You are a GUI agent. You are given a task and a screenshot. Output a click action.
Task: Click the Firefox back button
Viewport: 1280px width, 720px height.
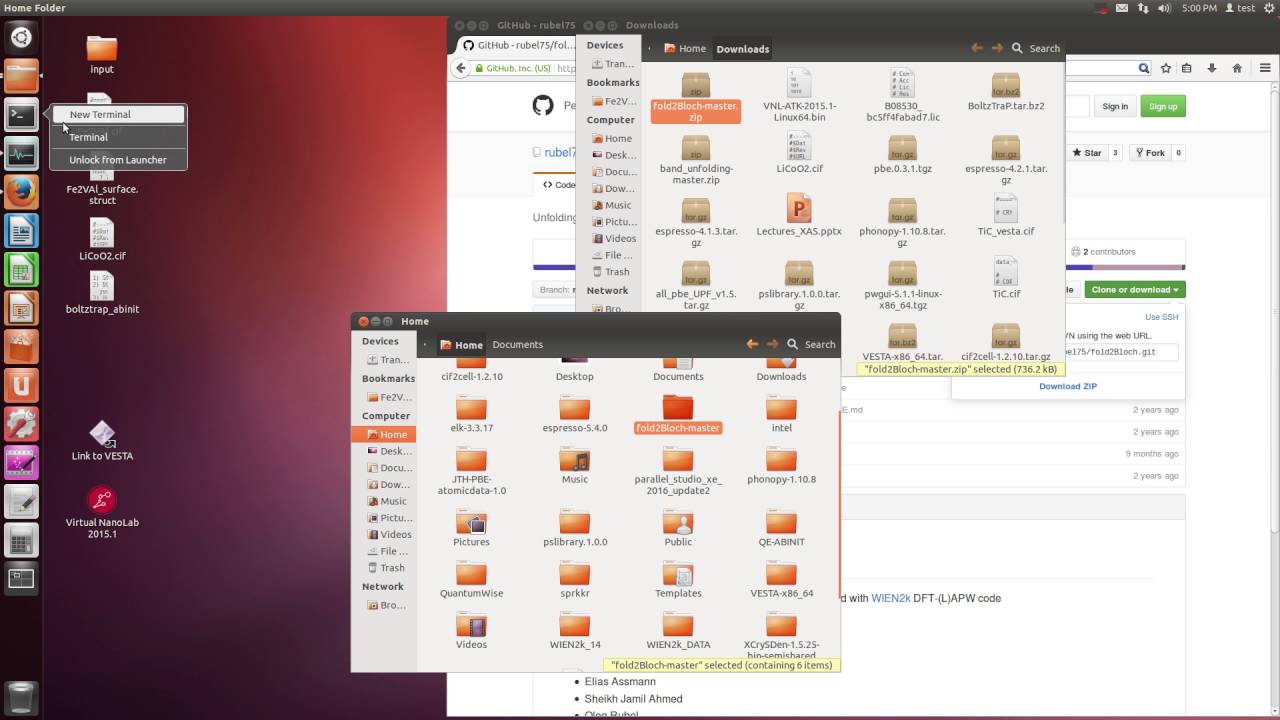click(461, 68)
